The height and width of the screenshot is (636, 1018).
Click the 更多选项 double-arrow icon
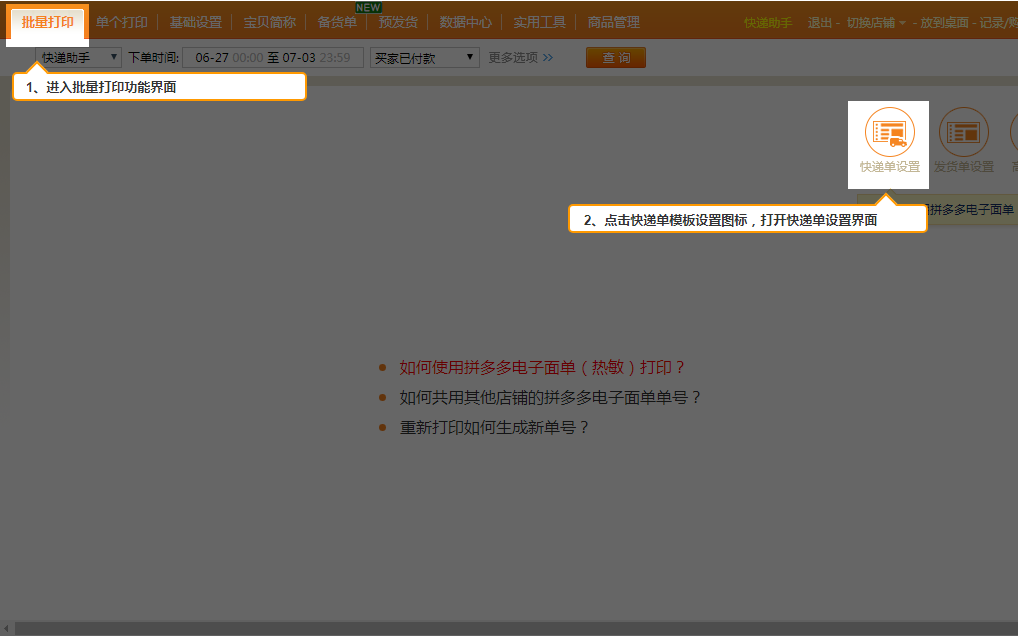pos(547,58)
